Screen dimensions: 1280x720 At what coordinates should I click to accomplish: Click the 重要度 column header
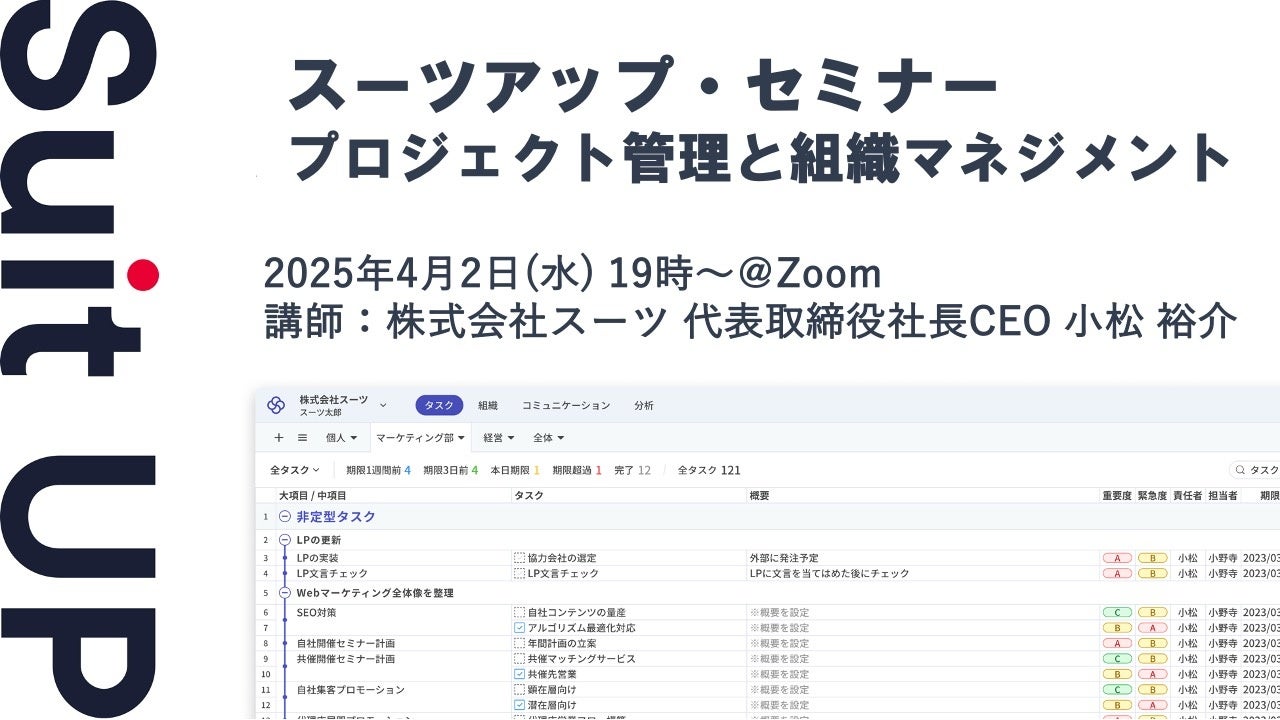1117,496
